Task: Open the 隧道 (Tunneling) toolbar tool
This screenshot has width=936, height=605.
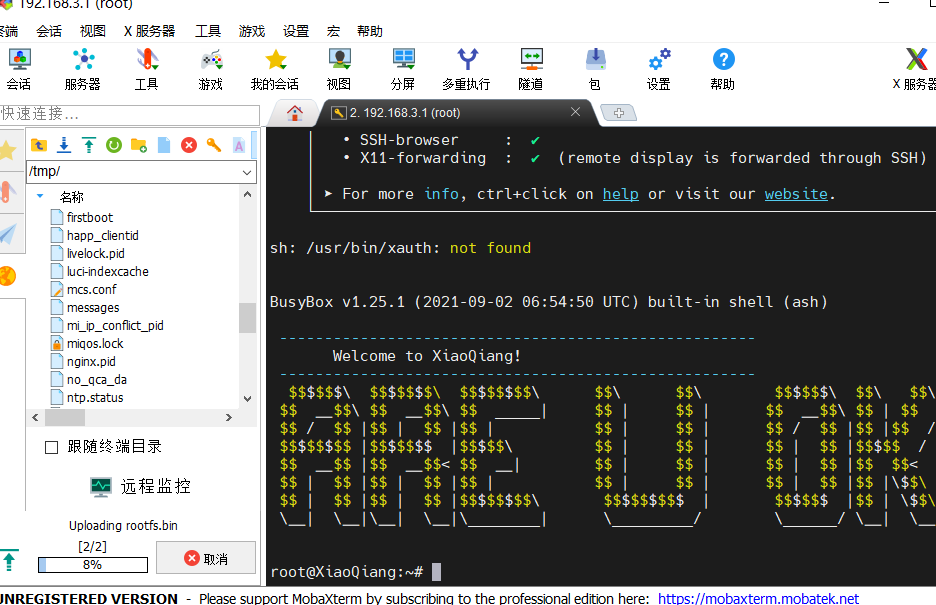Action: pos(531,69)
